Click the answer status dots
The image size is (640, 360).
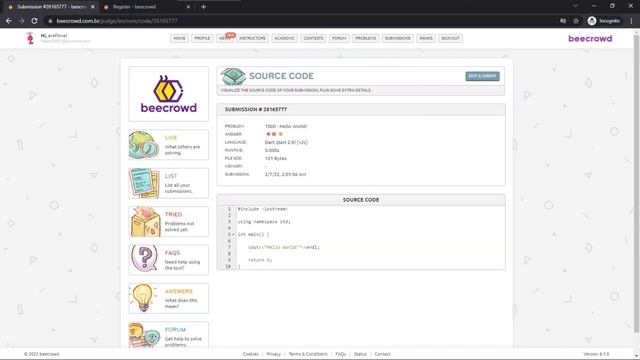[x=274, y=134]
